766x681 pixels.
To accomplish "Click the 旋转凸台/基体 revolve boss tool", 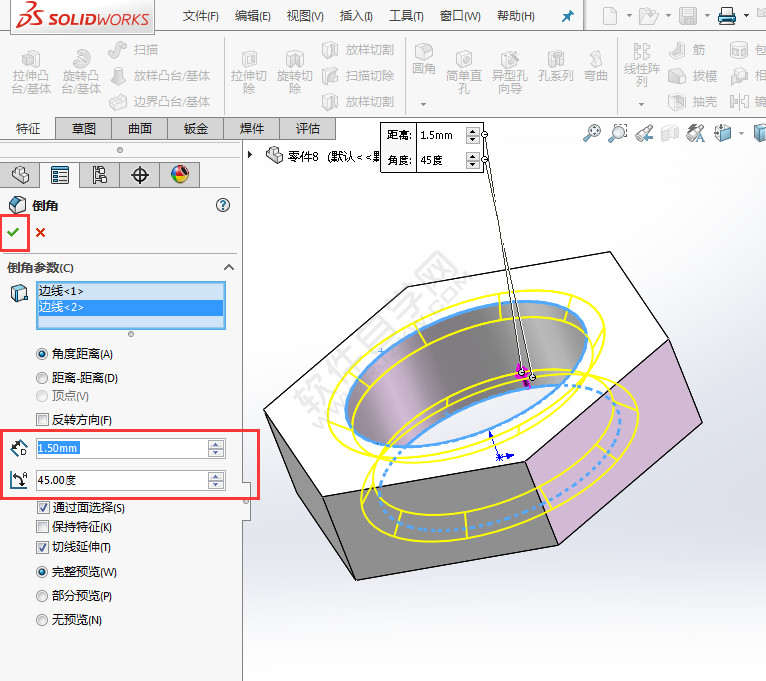I will tap(81, 72).
